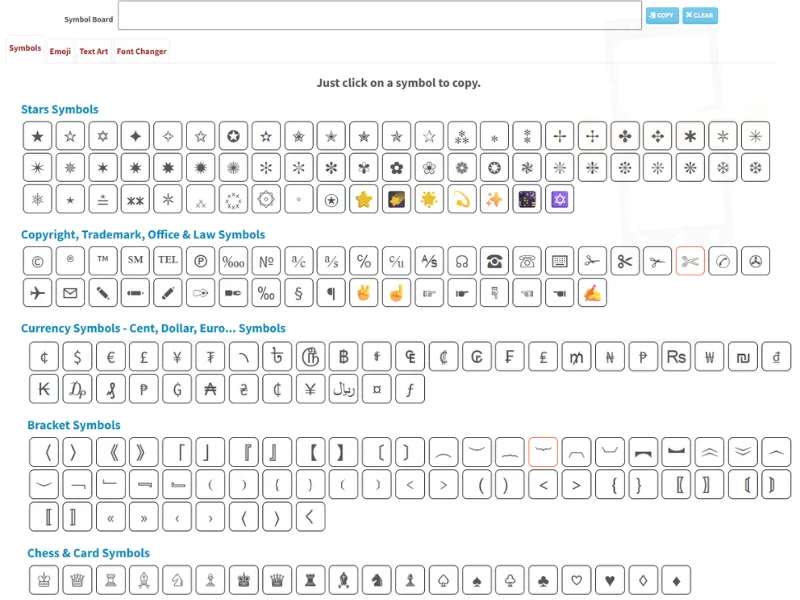Pick the black heart card symbol
Screen dimensions: 800x600
coord(610,580)
